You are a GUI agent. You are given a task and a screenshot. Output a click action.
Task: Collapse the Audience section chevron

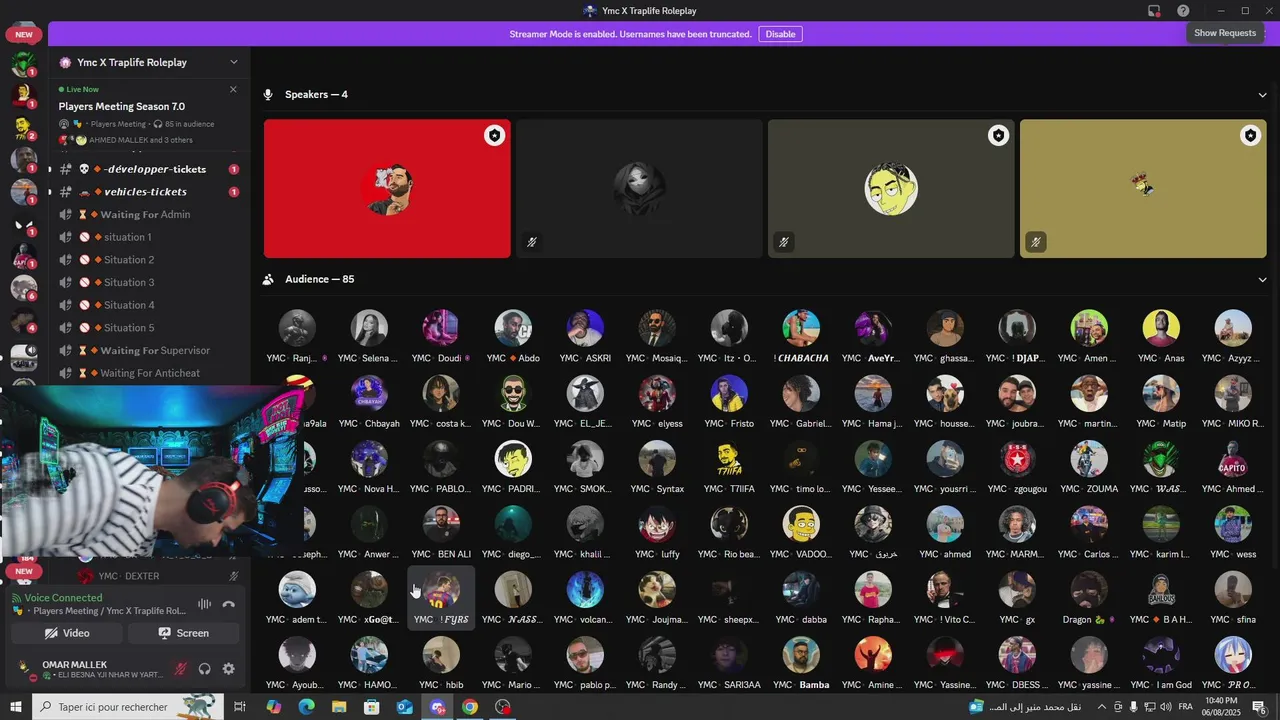(x=1262, y=280)
